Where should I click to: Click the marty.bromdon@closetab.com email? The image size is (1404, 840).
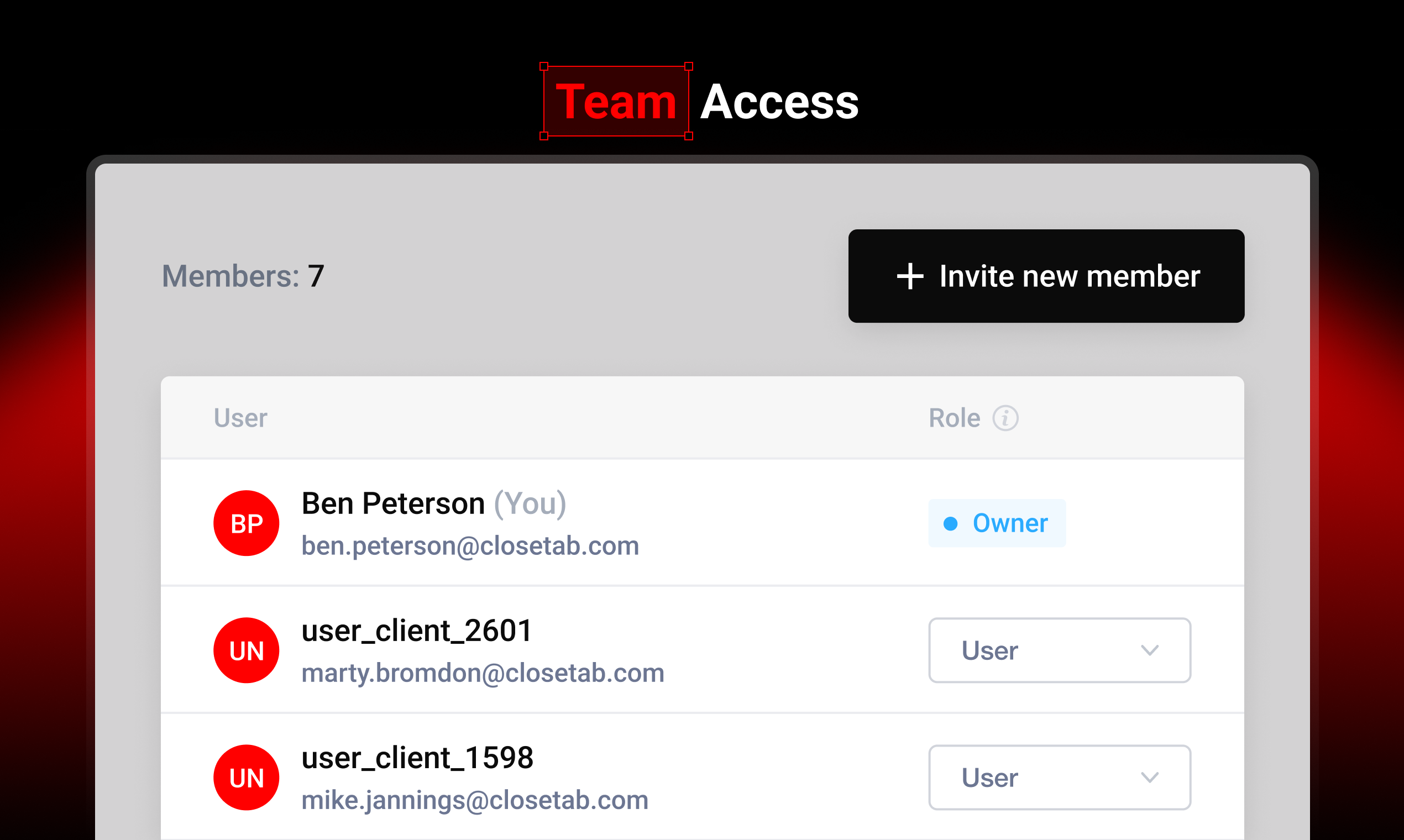[483, 673]
